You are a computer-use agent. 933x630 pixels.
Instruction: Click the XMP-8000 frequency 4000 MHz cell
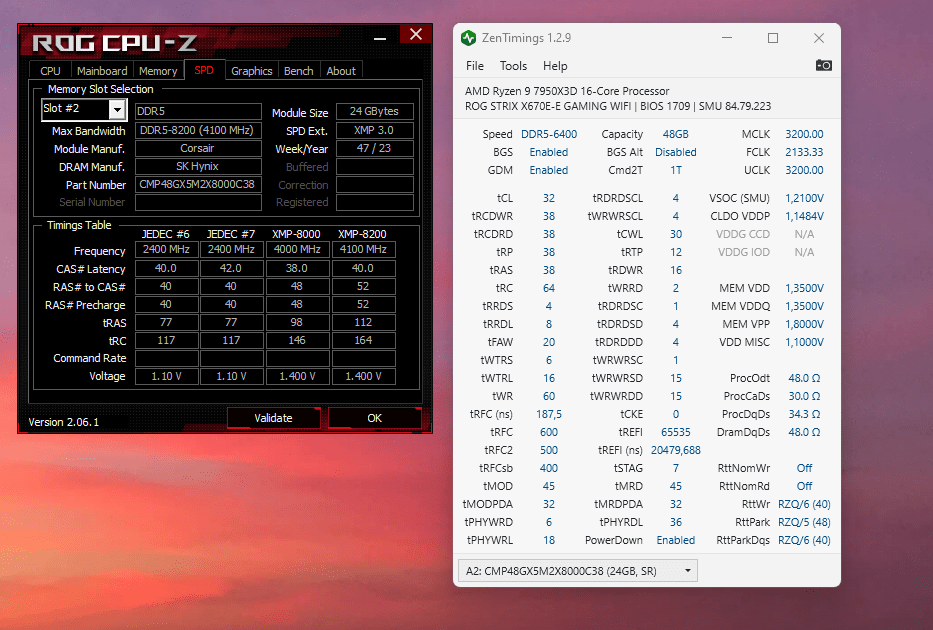point(298,249)
